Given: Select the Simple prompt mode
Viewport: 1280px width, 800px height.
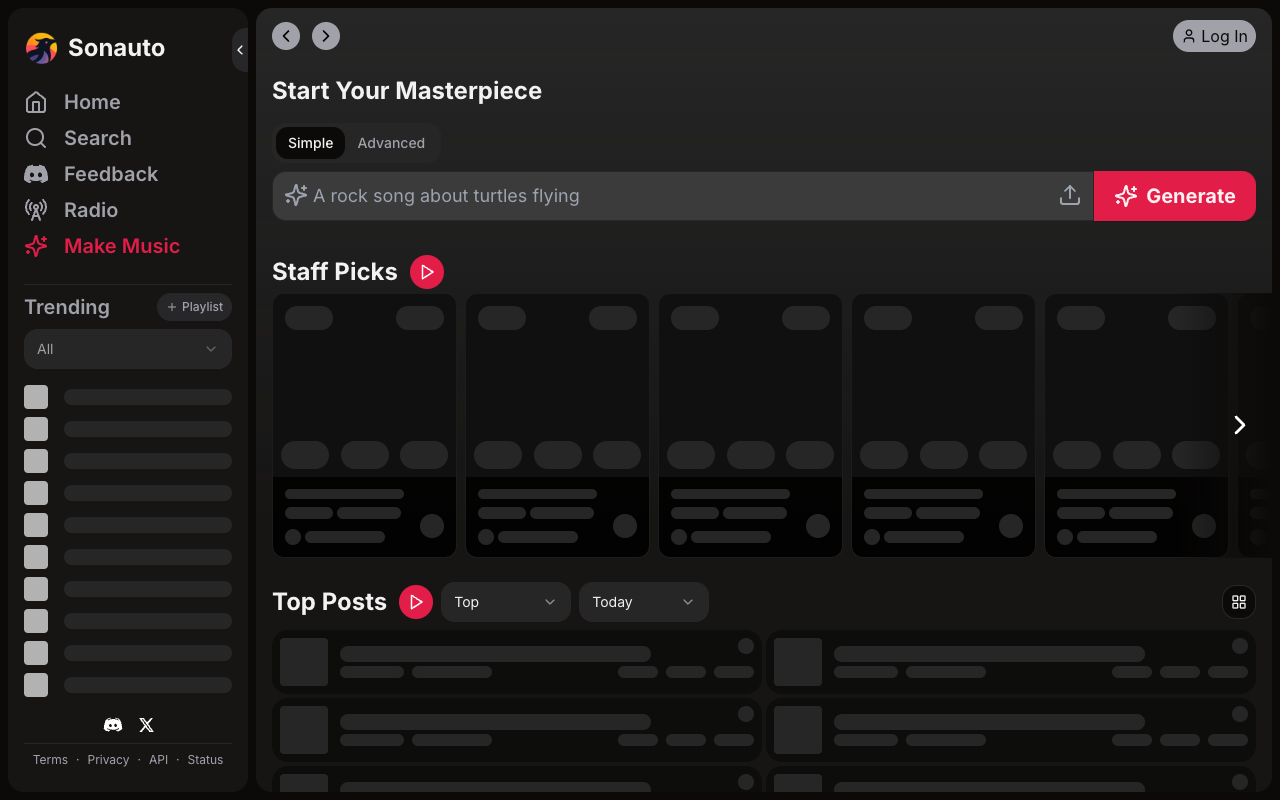Looking at the screenshot, I should click(310, 143).
